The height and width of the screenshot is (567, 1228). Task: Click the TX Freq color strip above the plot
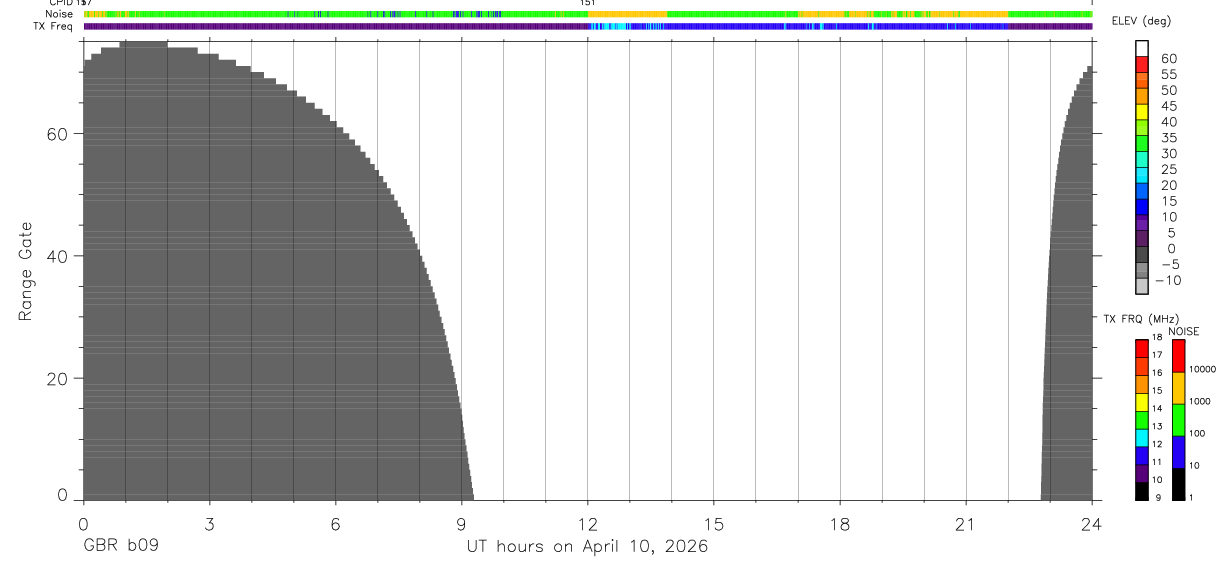pos(588,26)
